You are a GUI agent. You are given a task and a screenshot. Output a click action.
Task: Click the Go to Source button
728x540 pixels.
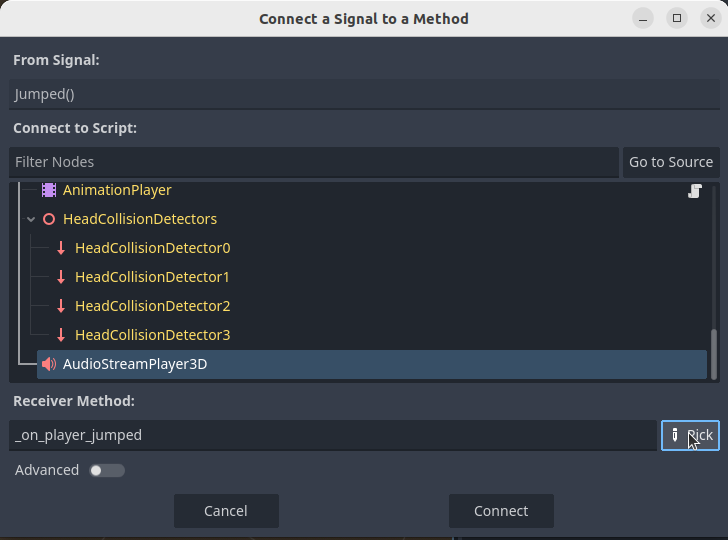(671, 162)
